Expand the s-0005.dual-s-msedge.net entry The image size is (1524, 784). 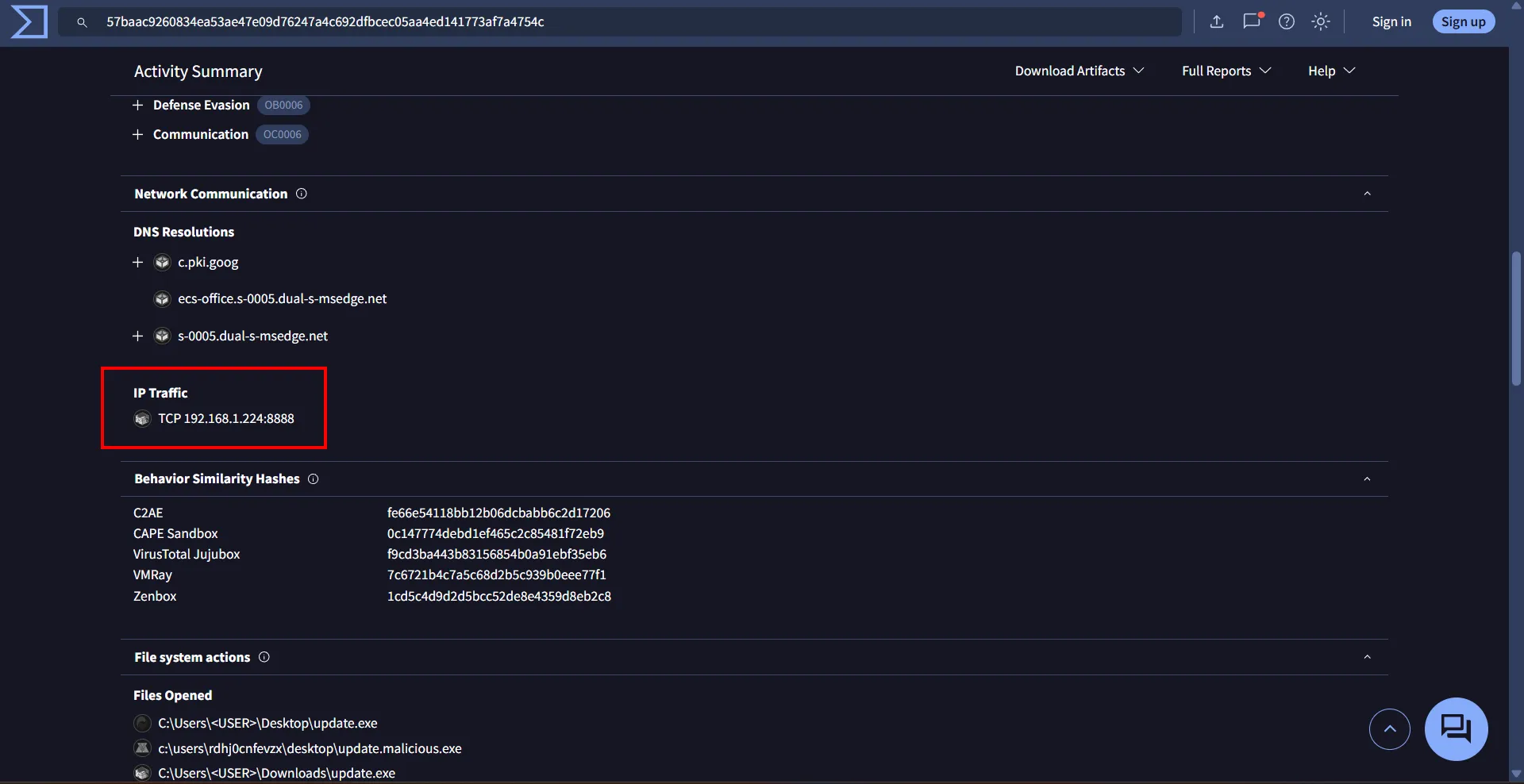tap(137, 336)
